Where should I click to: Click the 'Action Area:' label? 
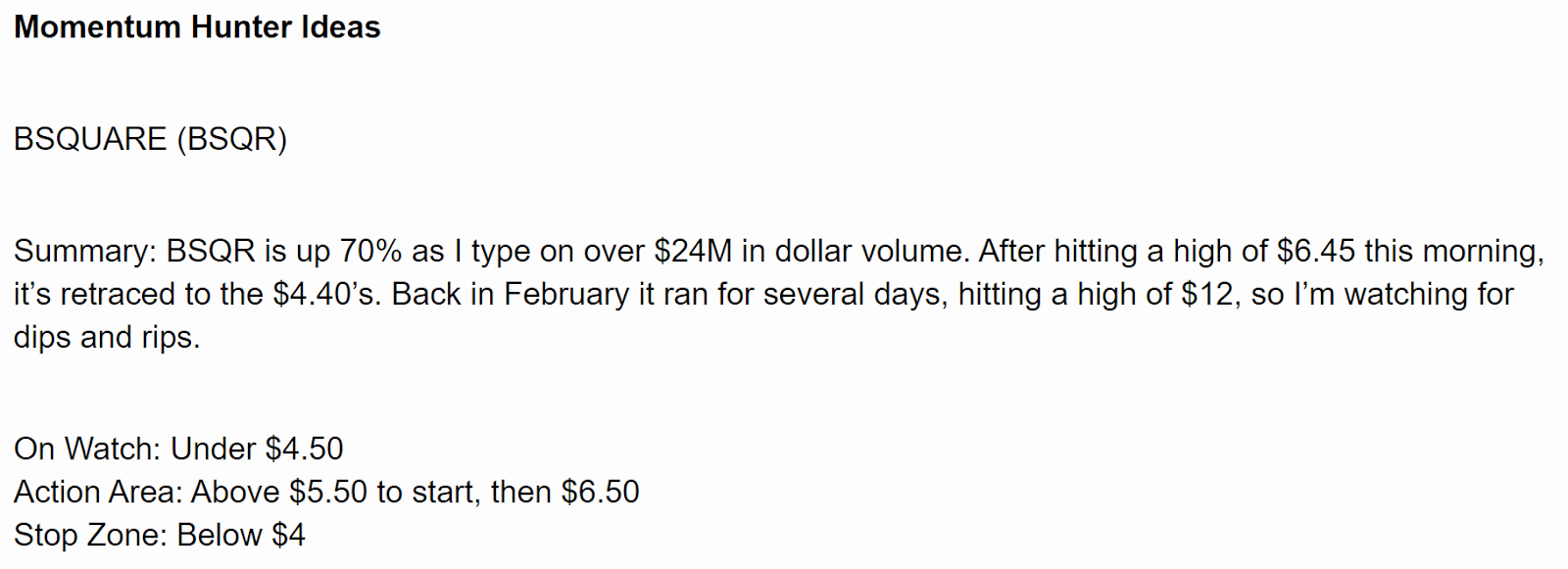[x=98, y=493]
